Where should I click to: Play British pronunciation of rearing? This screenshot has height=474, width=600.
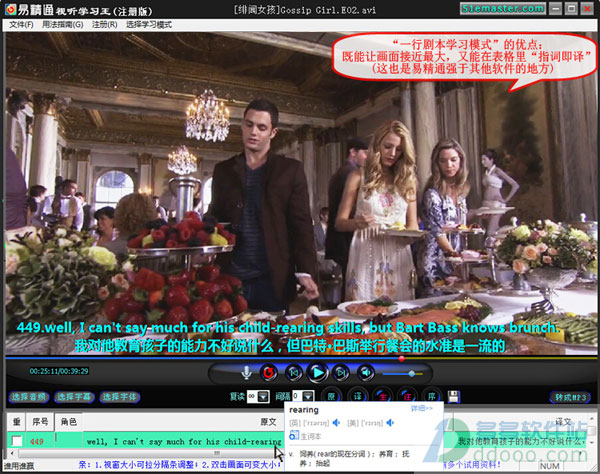click(336, 423)
